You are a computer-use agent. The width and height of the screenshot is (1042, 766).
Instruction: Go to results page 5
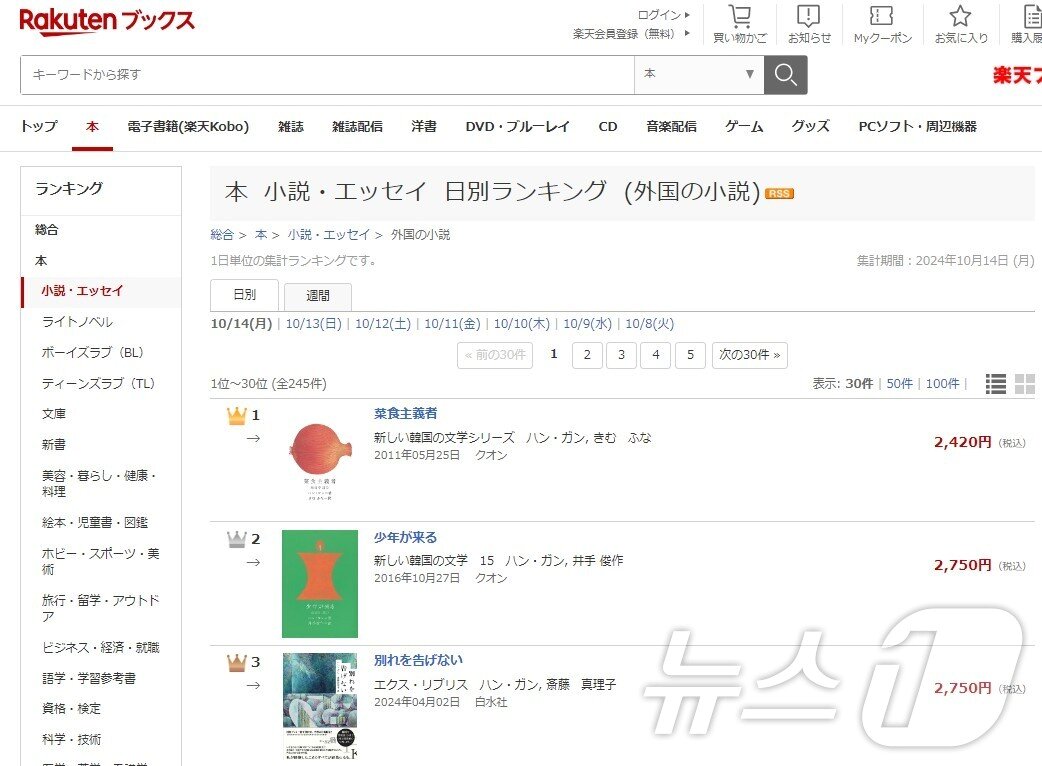click(690, 355)
